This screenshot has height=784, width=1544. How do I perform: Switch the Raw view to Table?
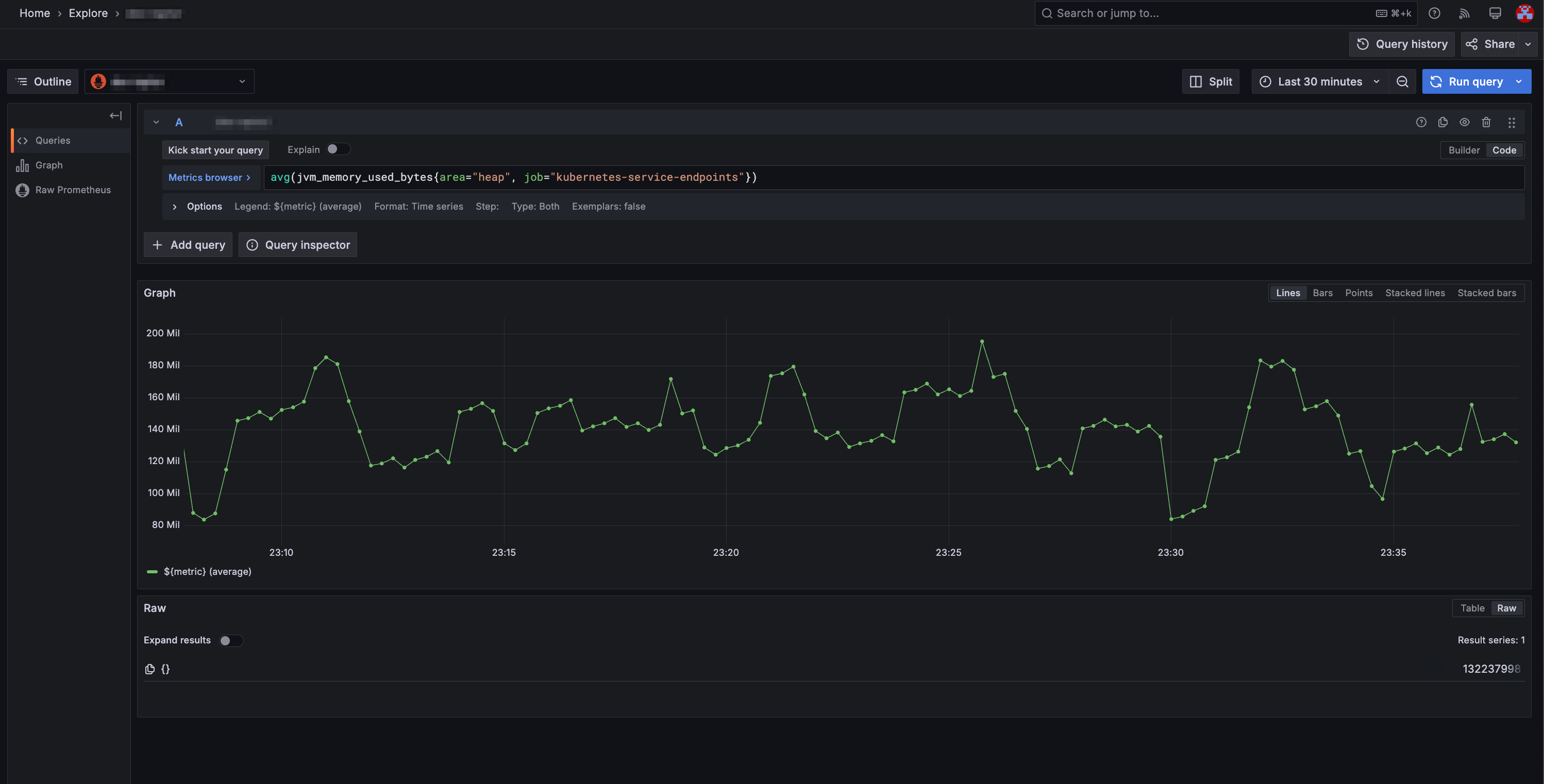(x=1473, y=608)
